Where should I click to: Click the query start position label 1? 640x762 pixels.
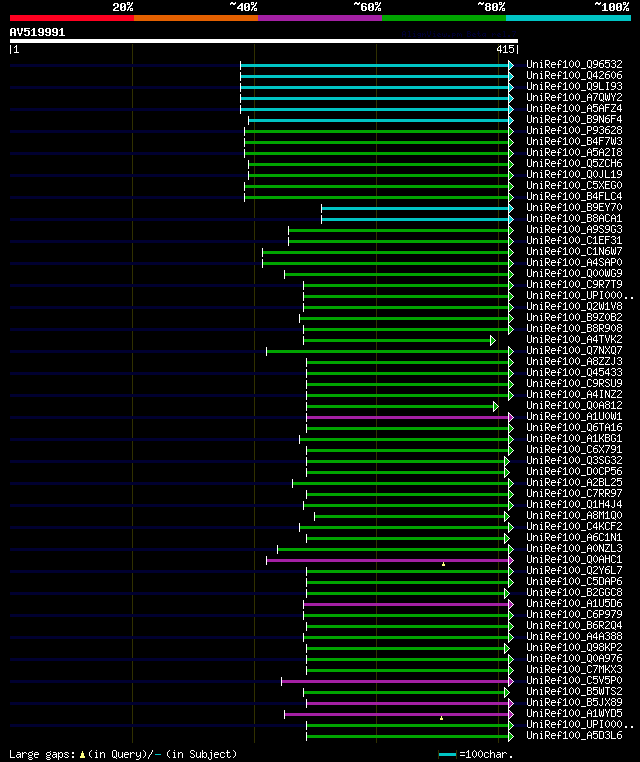[x=16, y=50]
